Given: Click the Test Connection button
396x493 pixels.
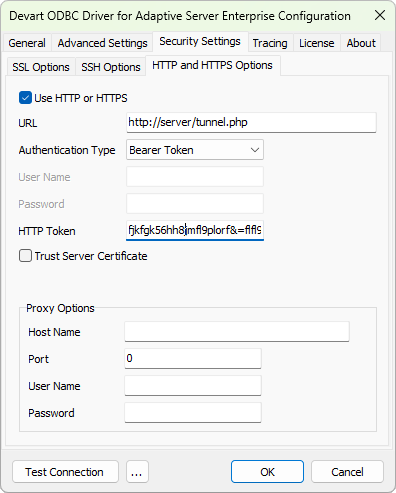Looking at the screenshot, I should point(65,472).
